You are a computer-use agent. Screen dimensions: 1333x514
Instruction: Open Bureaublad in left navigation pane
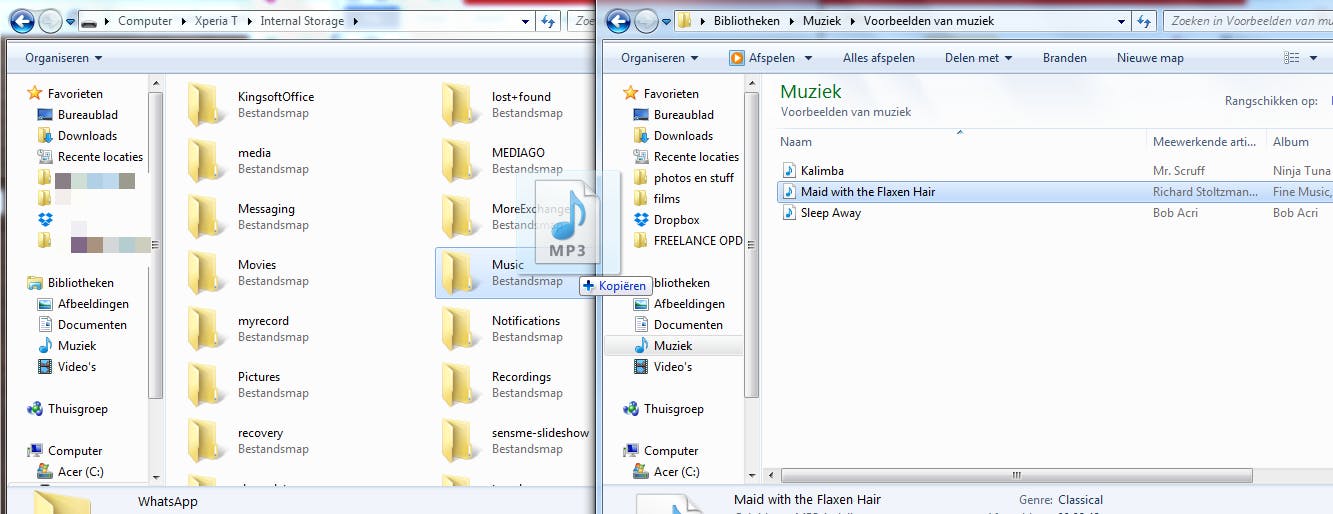point(78,114)
